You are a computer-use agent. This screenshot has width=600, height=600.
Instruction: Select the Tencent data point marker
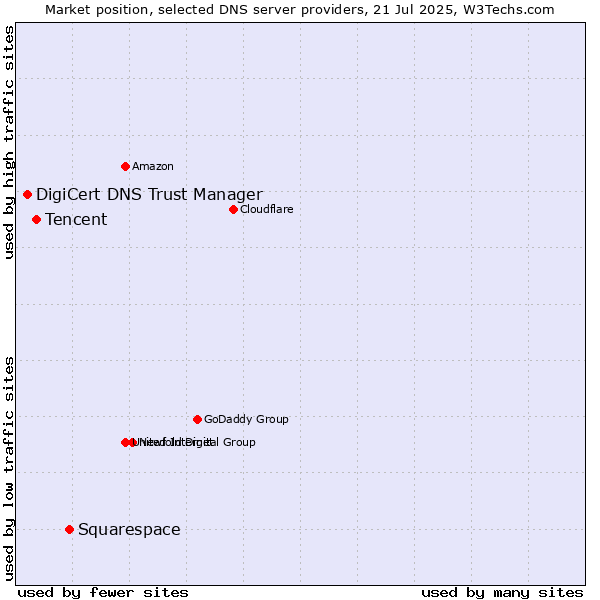click(x=36, y=220)
